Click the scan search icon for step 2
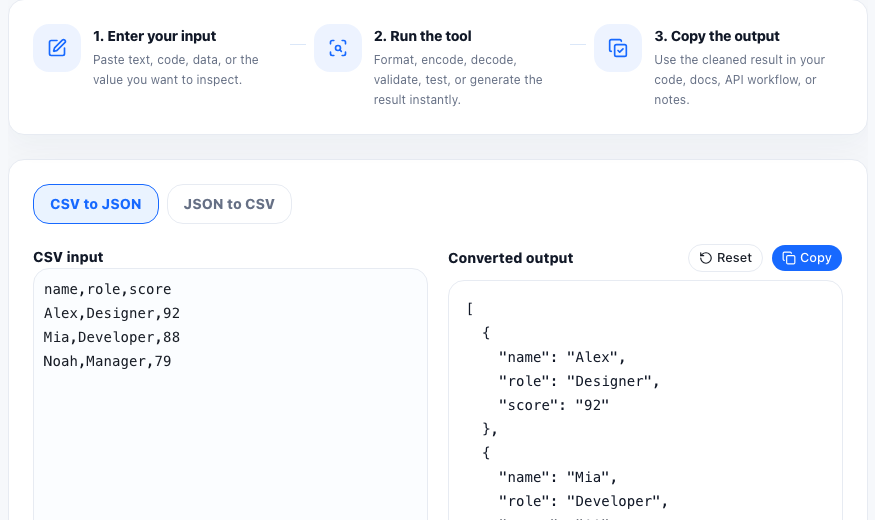This screenshot has height=520, width=875. 338,48
